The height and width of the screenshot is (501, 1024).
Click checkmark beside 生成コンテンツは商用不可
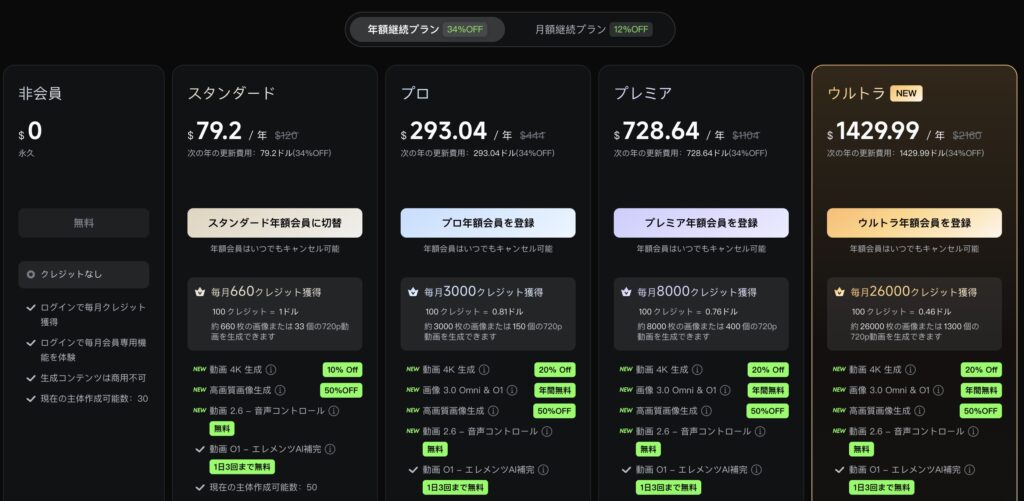pos(31,377)
